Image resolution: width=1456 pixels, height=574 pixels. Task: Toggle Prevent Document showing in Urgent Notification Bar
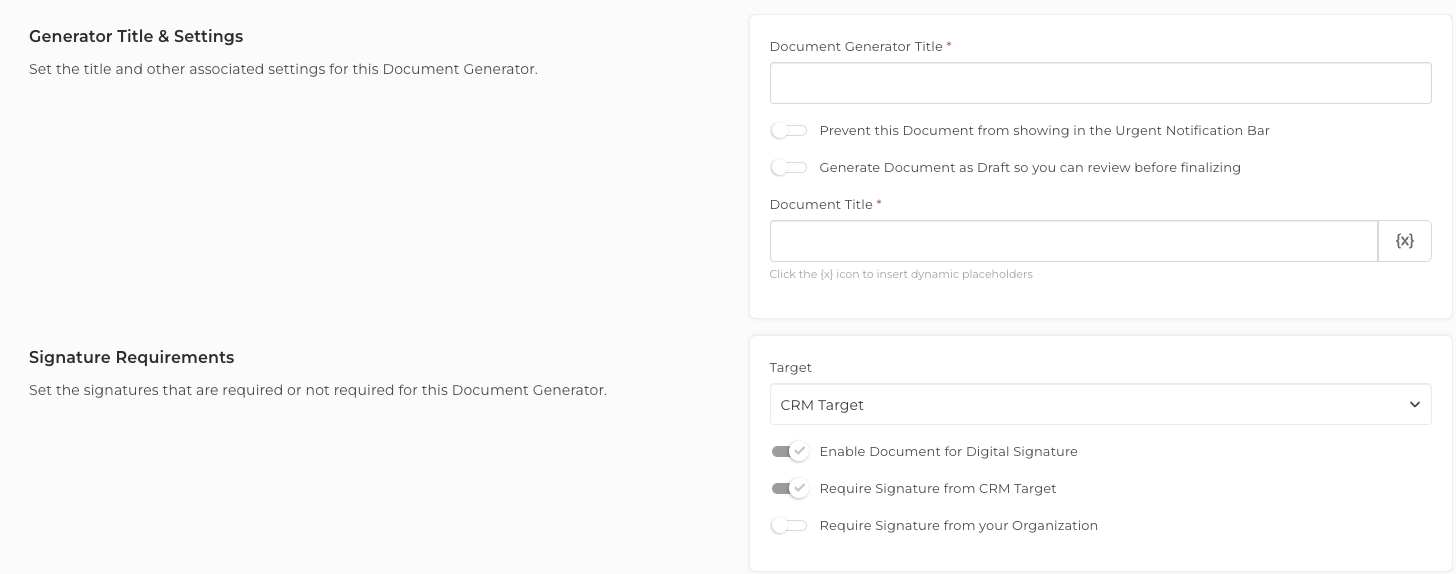point(789,131)
